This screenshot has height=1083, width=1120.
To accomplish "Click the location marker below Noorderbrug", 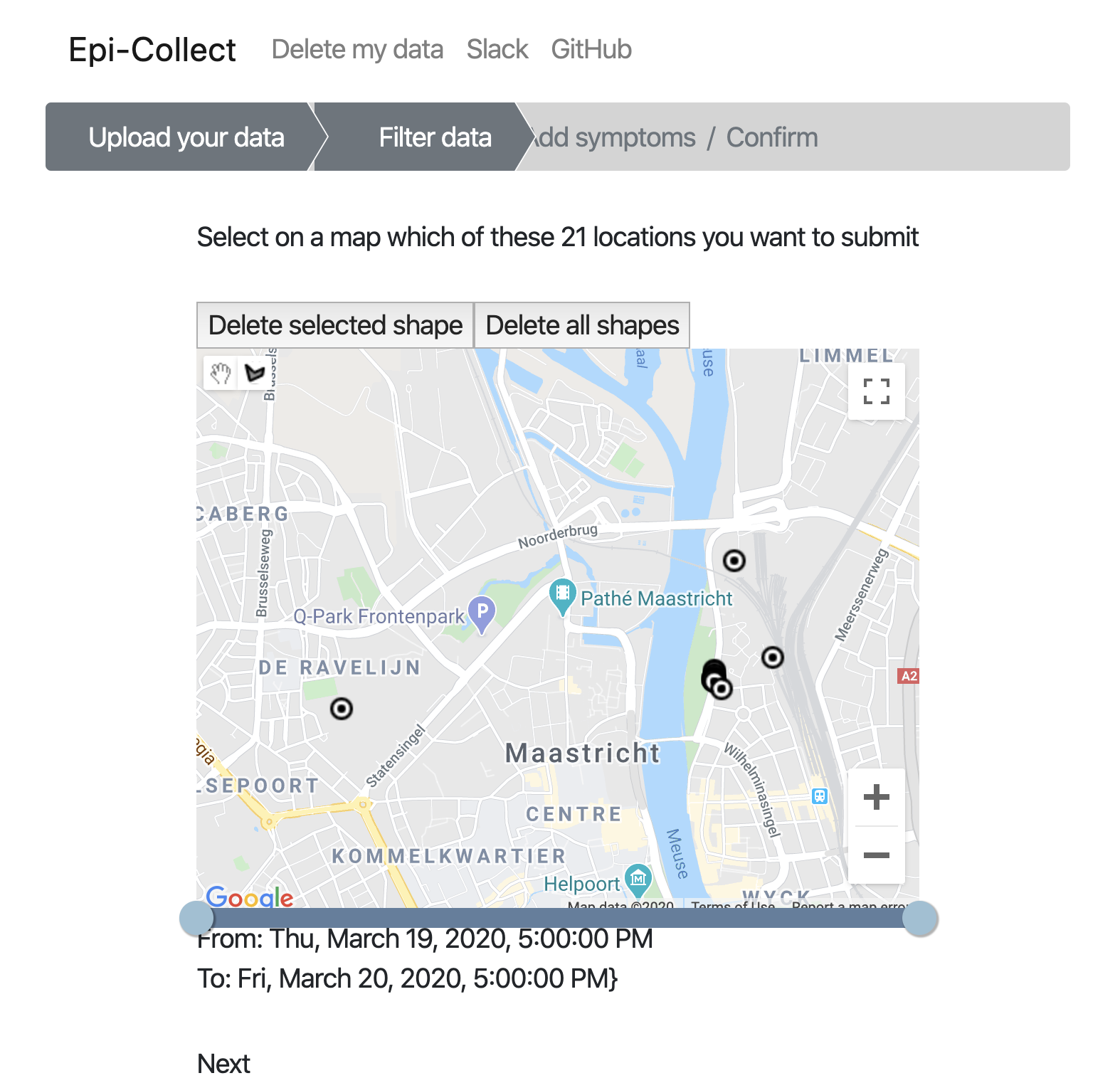I will (734, 561).
